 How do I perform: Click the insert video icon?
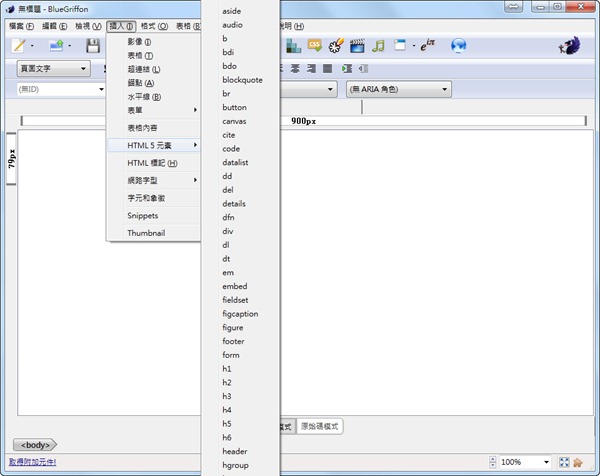(x=356, y=46)
